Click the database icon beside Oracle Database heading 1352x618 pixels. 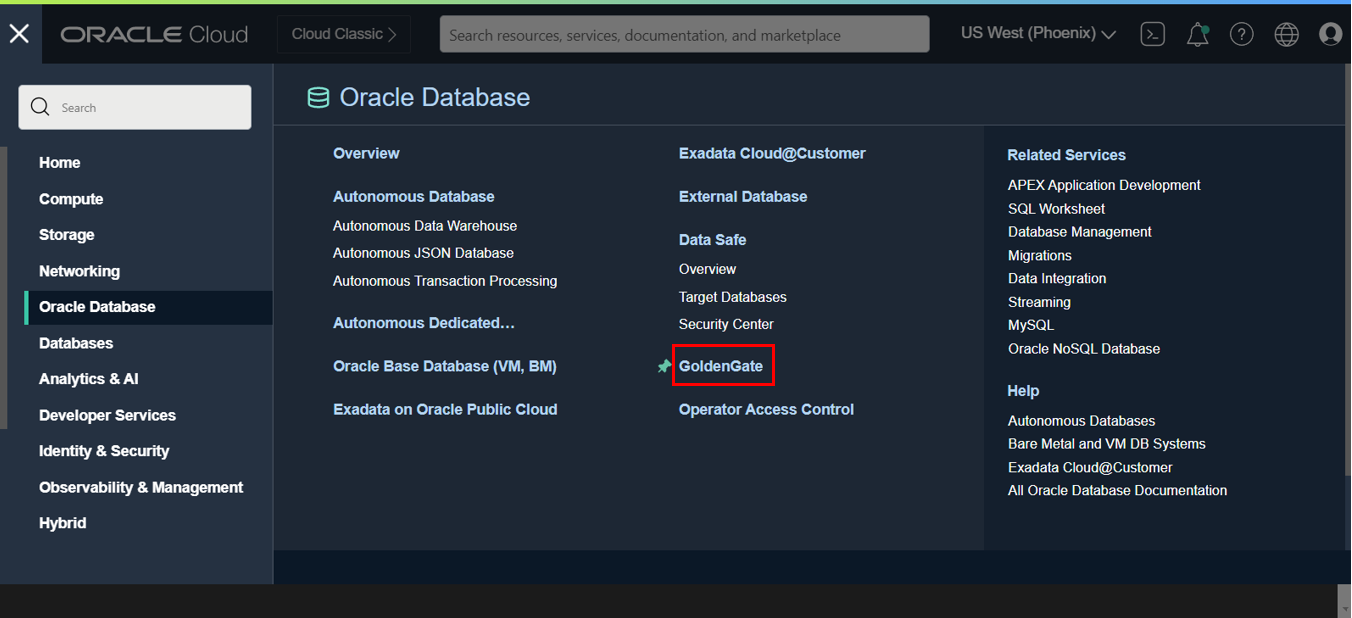pos(318,97)
